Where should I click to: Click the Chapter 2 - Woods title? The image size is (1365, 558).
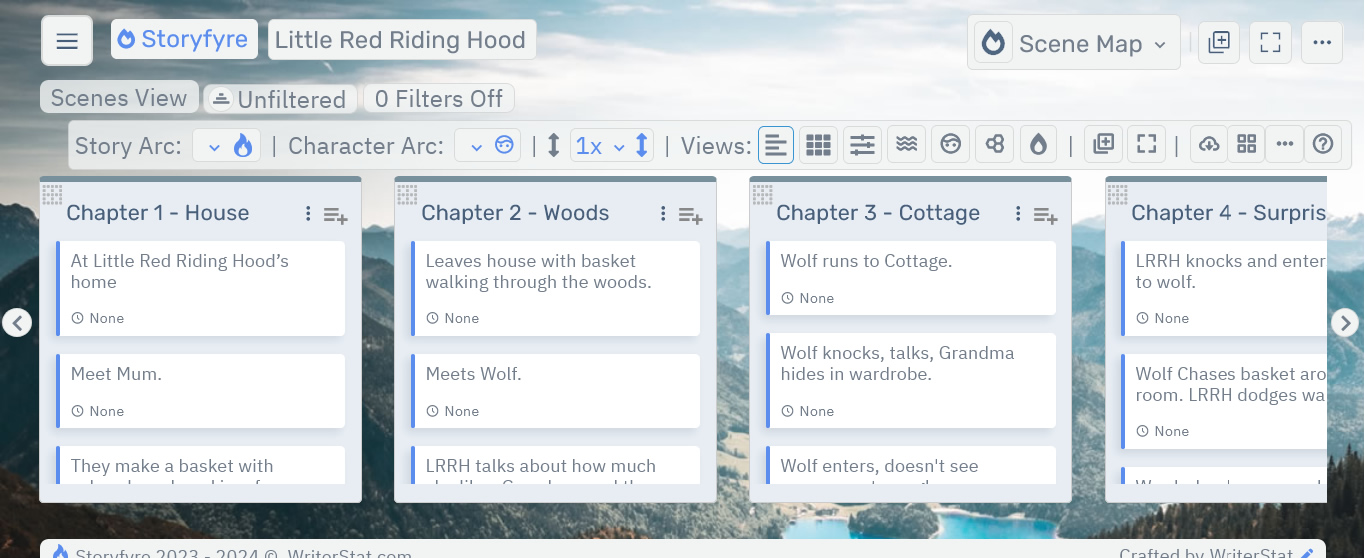click(x=515, y=213)
